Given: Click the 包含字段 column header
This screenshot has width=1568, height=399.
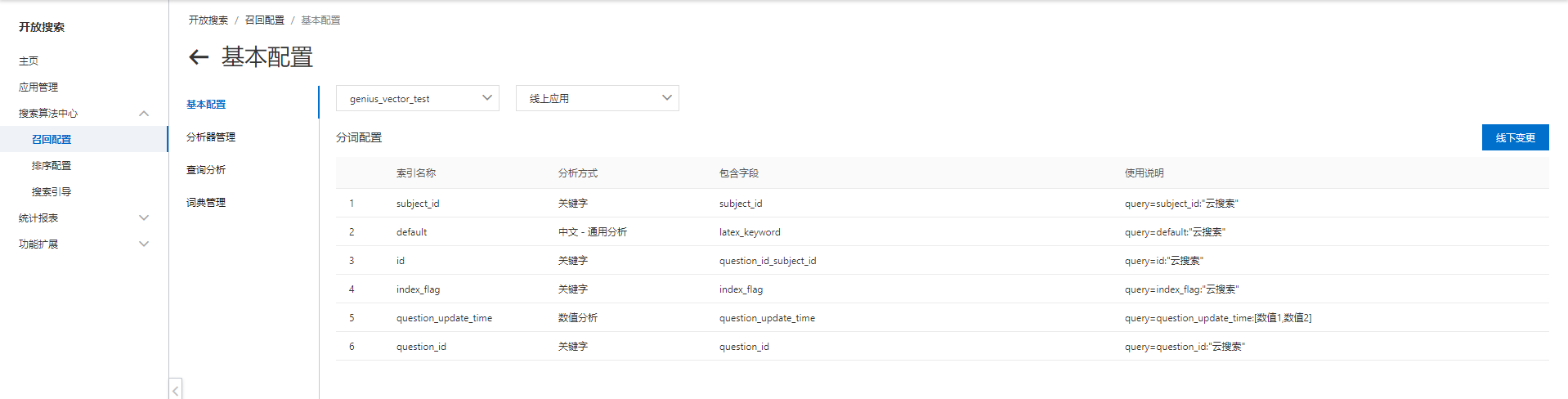Looking at the screenshot, I should tap(739, 173).
